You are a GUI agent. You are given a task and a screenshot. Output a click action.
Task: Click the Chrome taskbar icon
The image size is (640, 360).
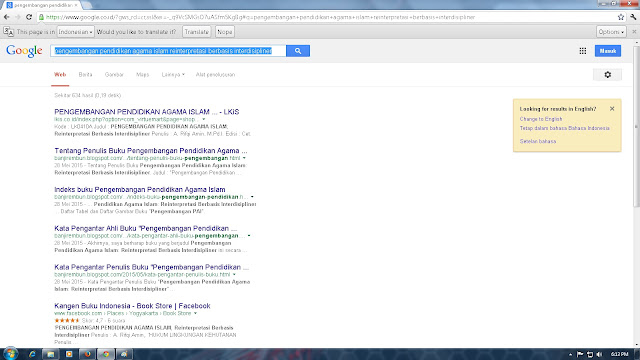(x=106, y=354)
